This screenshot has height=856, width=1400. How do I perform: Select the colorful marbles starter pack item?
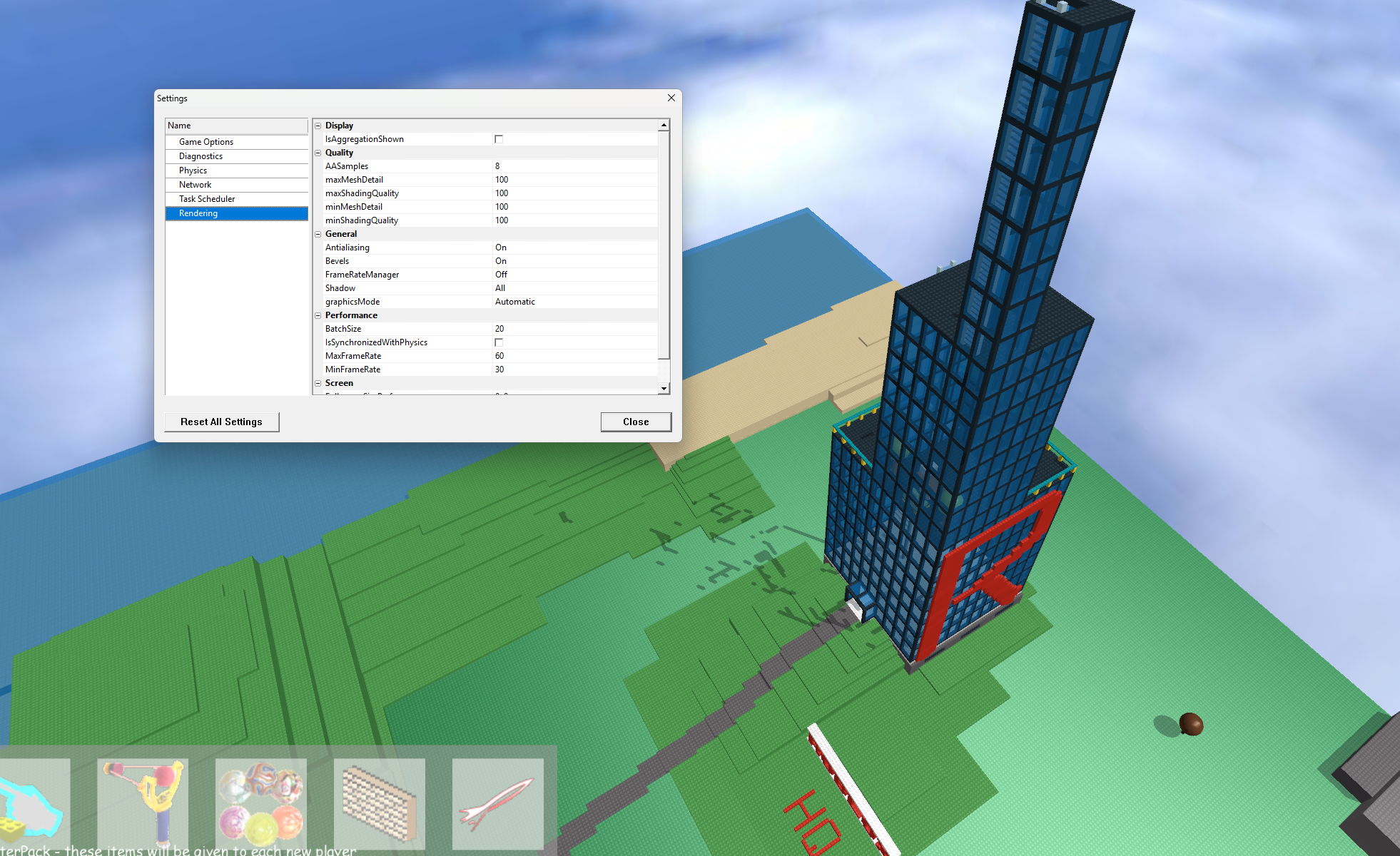(261, 802)
